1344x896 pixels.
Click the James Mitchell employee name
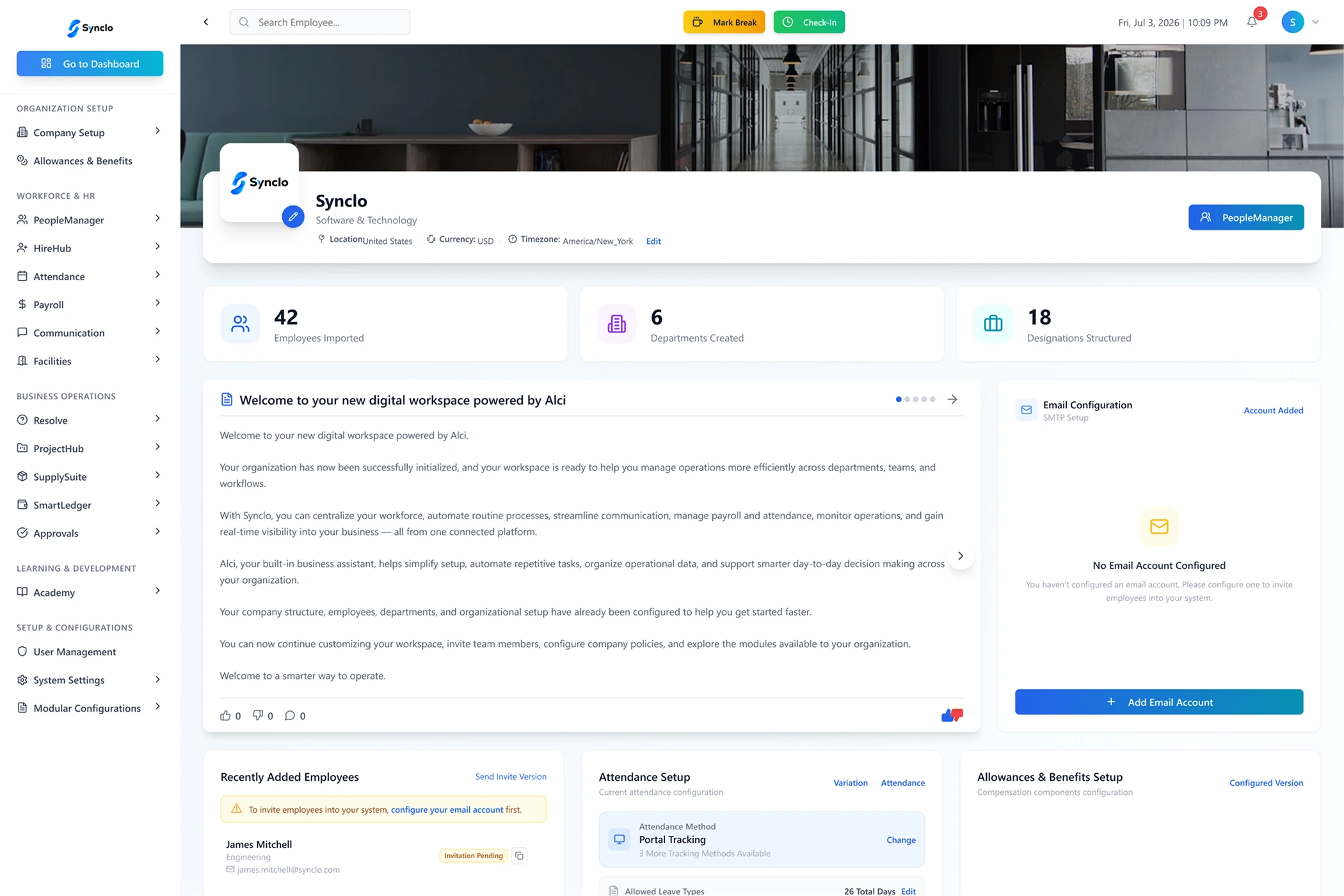click(259, 844)
